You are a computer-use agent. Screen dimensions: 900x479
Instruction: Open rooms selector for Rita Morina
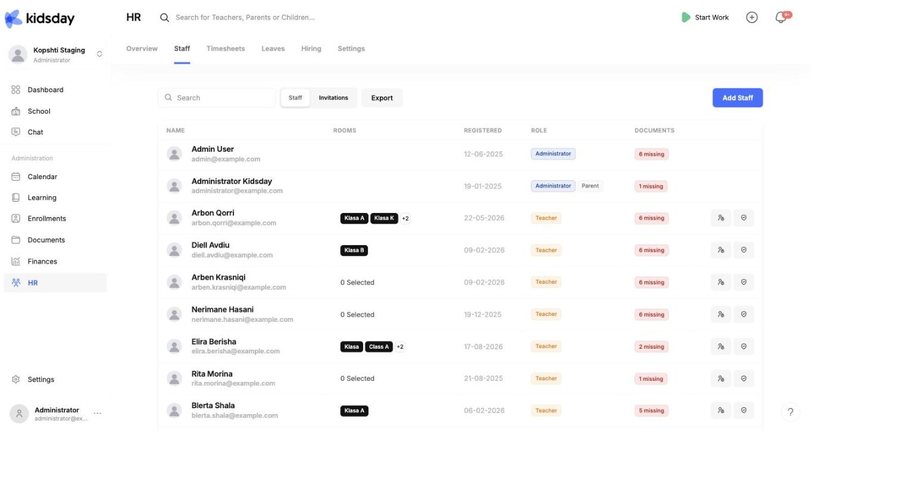point(357,379)
